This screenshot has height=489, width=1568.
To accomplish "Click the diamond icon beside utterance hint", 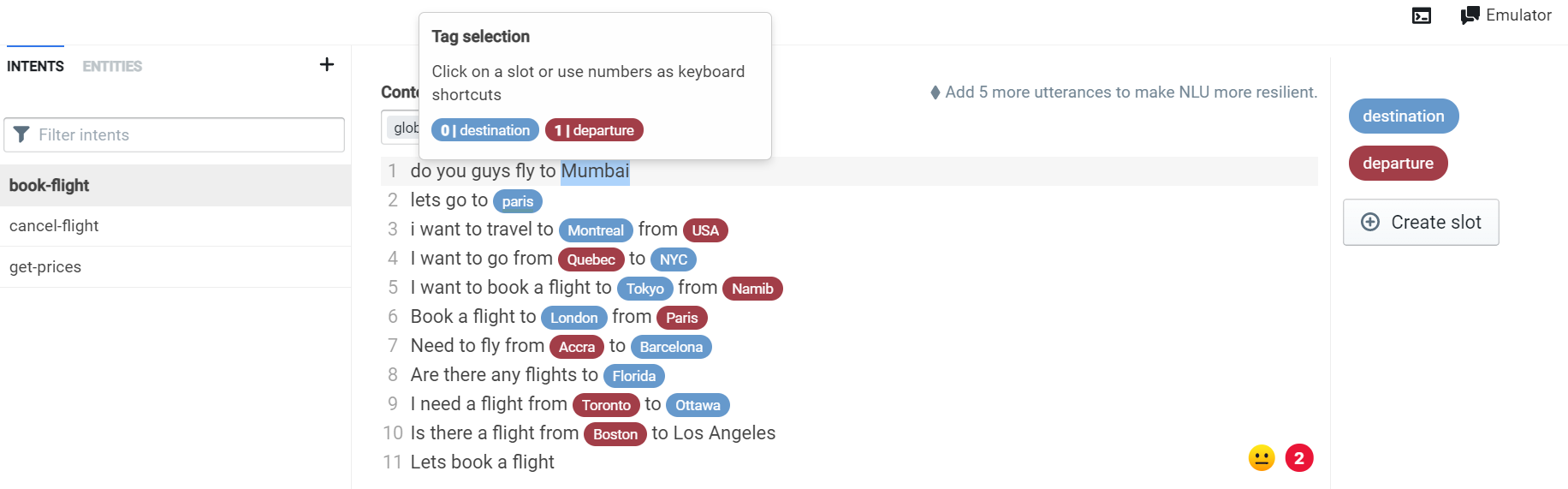I will pyautogui.click(x=935, y=92).
